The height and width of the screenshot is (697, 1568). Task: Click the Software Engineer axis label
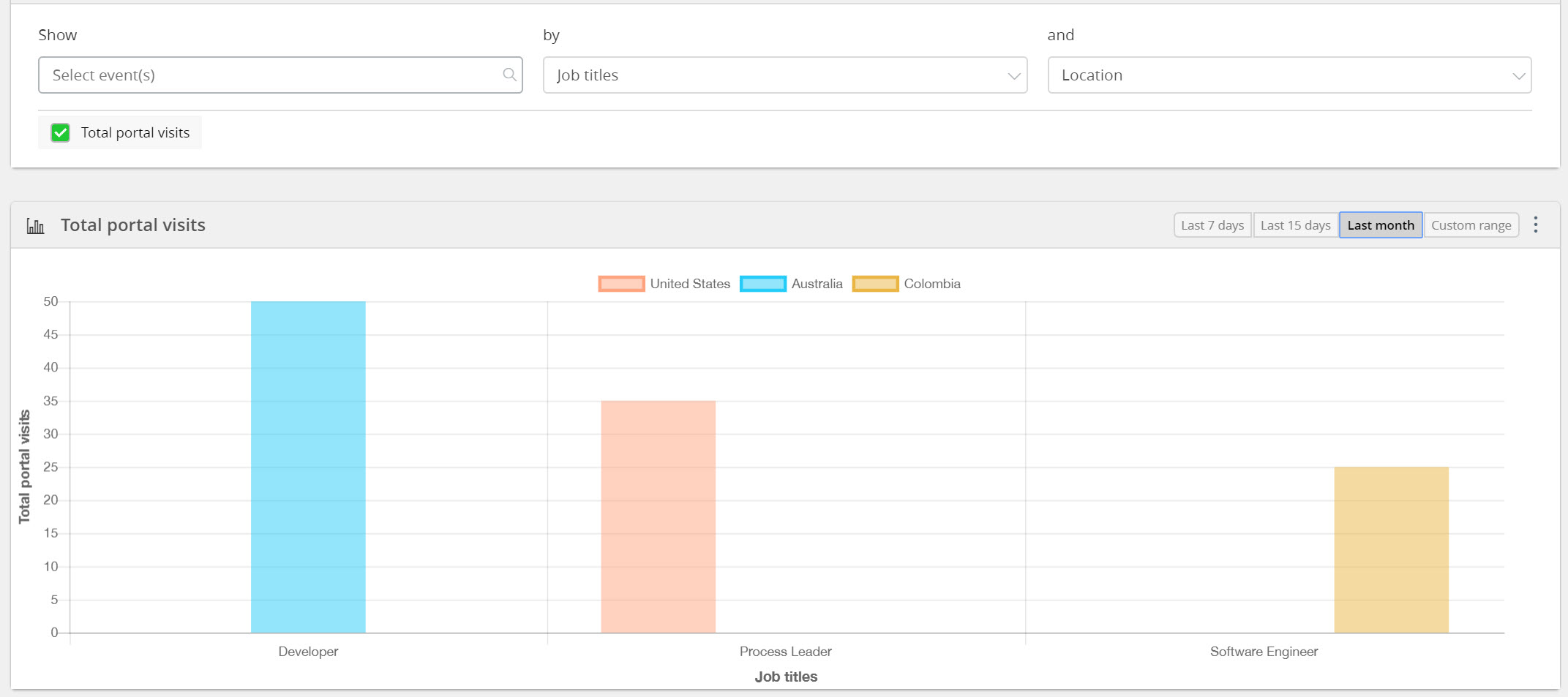tap(1264, 652)
